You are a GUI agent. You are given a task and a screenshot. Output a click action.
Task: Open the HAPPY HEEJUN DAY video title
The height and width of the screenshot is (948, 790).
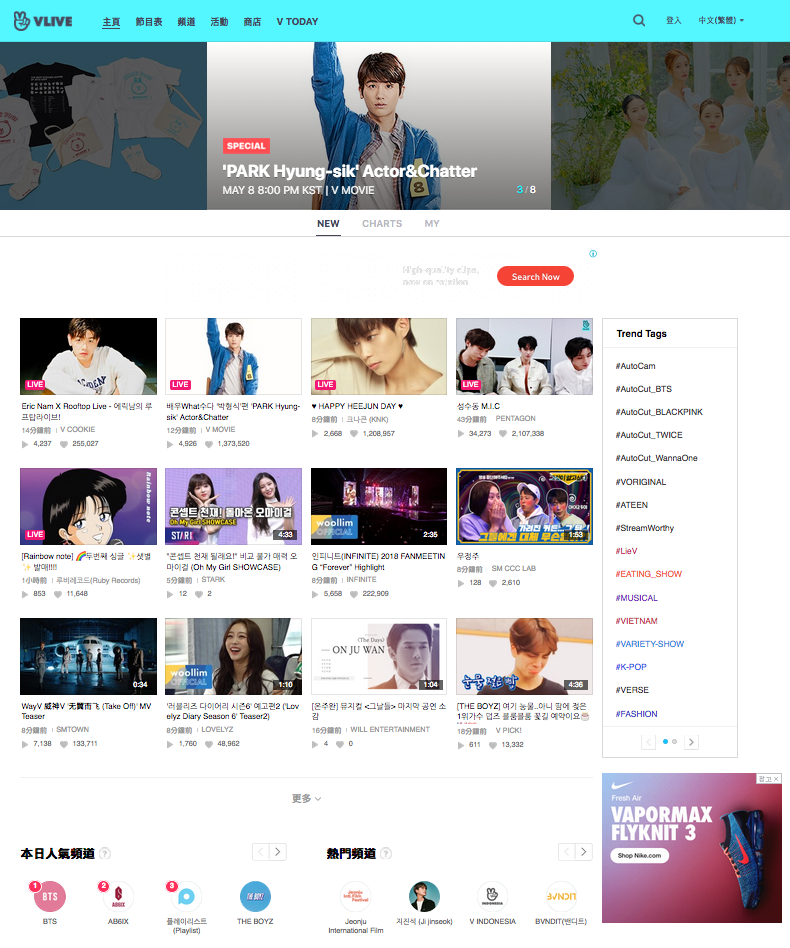coord(357,406)
